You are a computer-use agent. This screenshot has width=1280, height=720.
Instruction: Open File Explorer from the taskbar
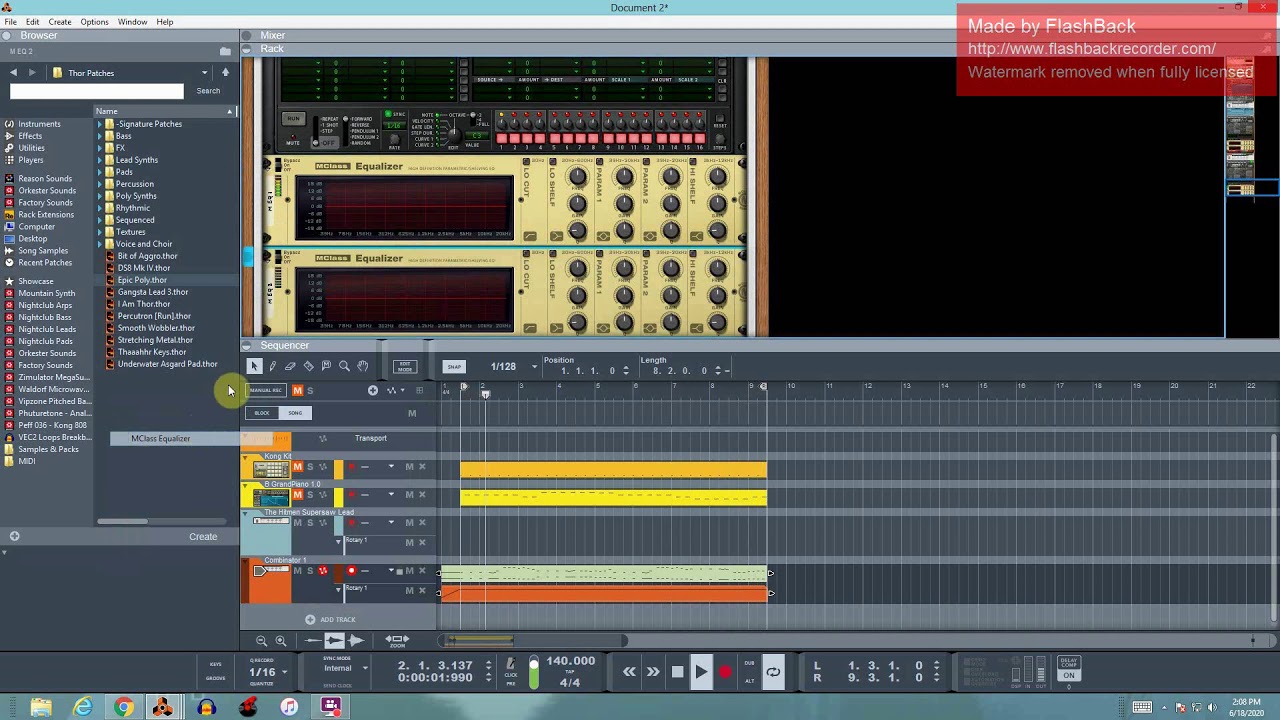pos(41,707)
